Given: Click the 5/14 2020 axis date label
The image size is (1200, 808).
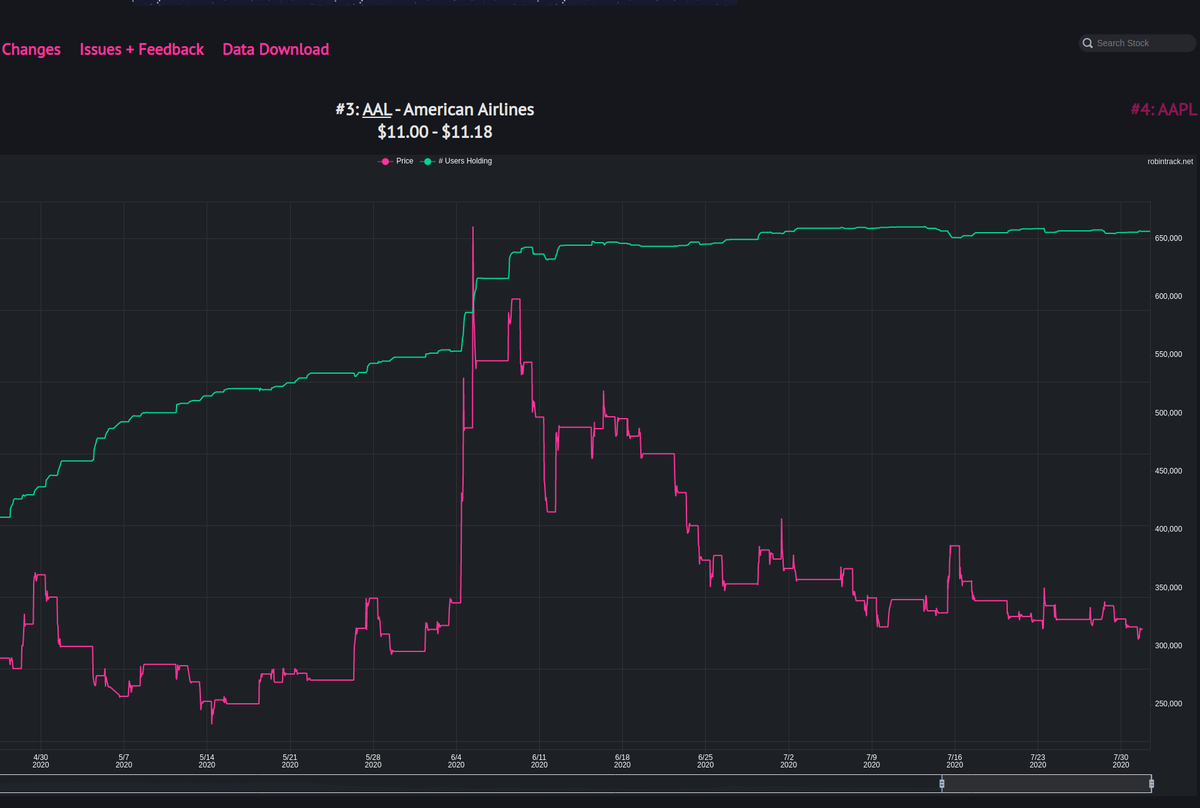Looking at the screenshot, I should 207,760.
